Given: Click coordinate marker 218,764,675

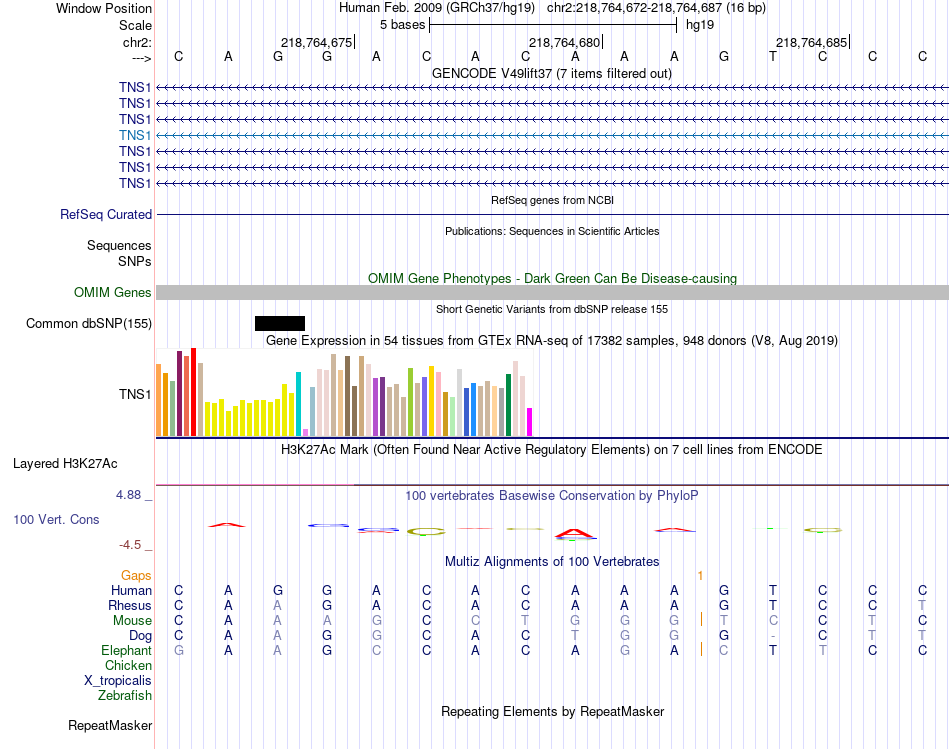Looking at the screenshot, I should [x=316, y=42].
